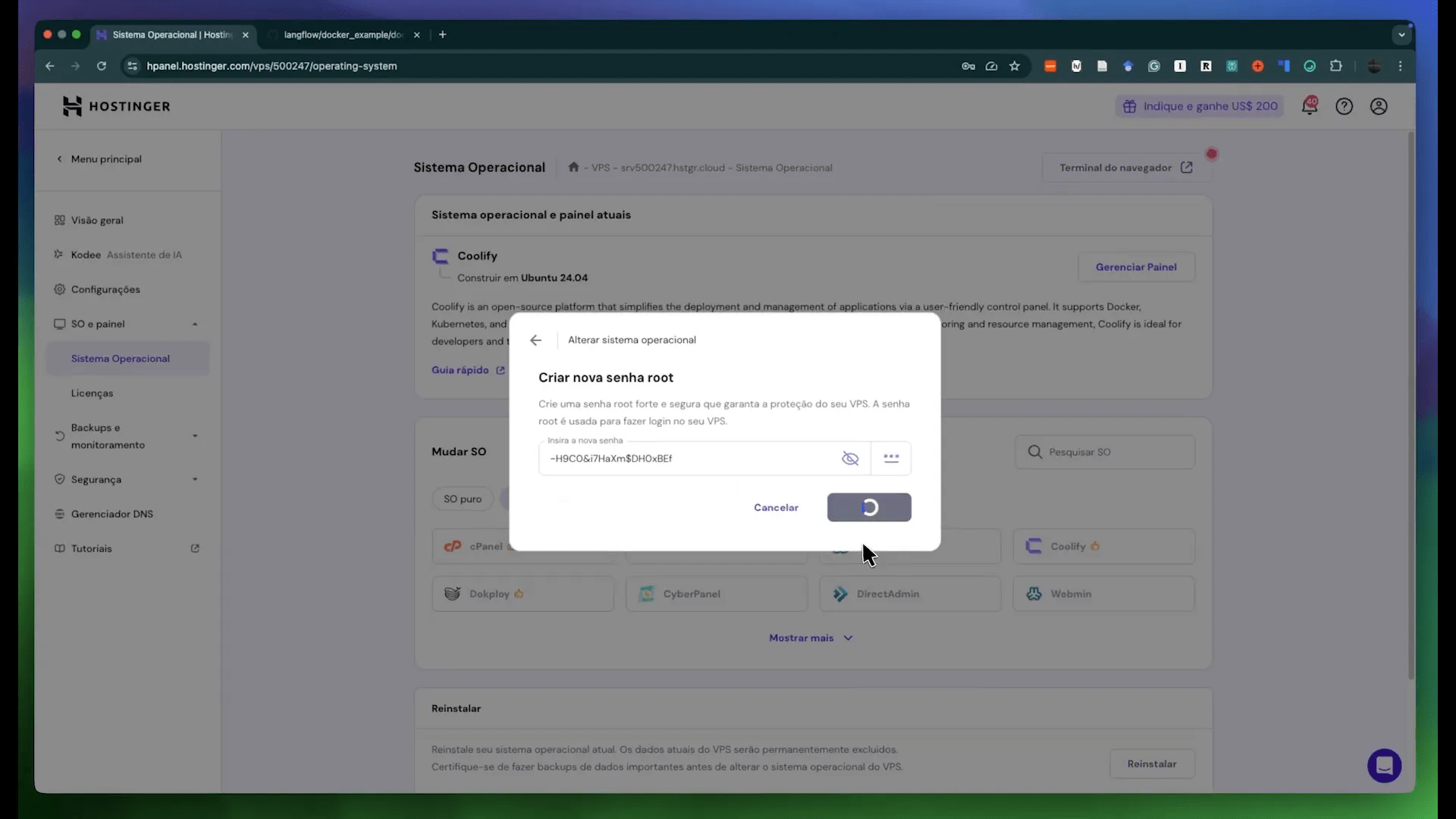The width and height of the screenshot is (1456, 819).
Task: Choose the DirectAdmin option card
Action: (x=910, y=594)
